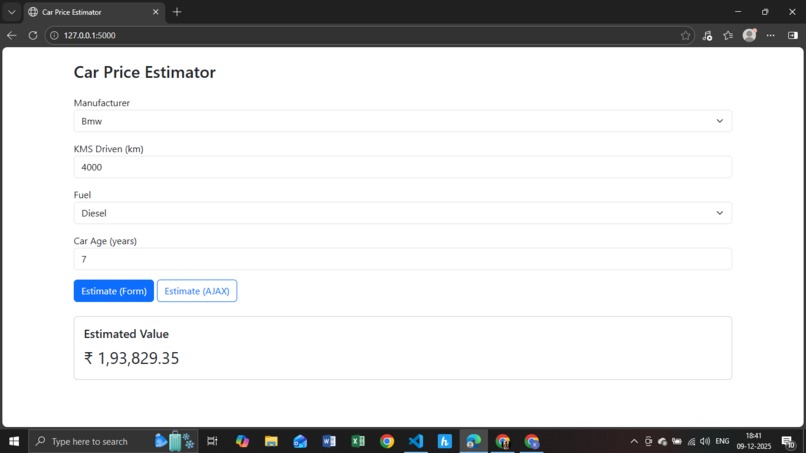Select the Car Age years input
This screenshot has height=453, width=806.
[x=402, y=259]
